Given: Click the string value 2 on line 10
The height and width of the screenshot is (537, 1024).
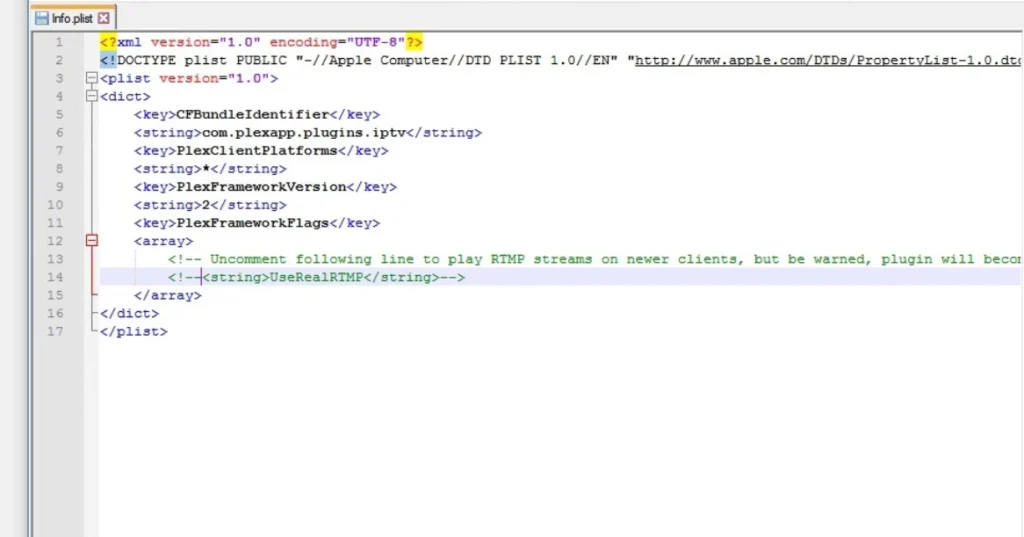Looking at the screenshot, I should pyautogui.click(x=206, y=205).
